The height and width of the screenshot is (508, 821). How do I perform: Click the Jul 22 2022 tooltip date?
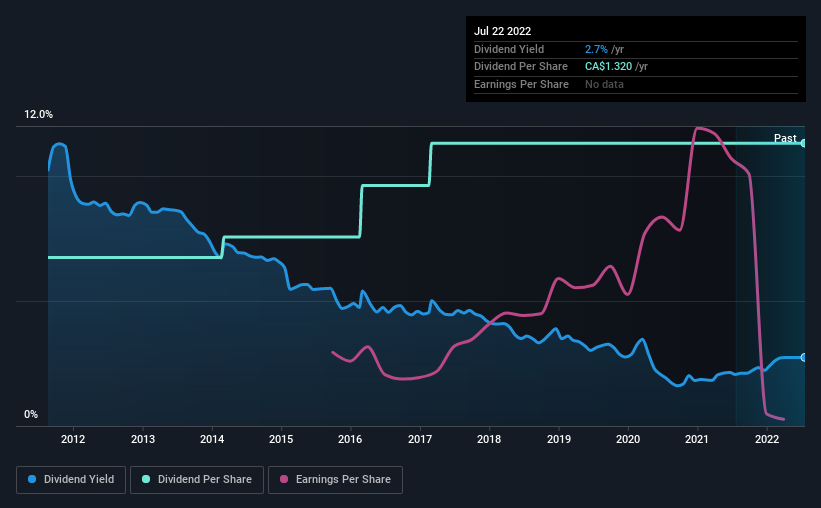(x=502, y=31)
